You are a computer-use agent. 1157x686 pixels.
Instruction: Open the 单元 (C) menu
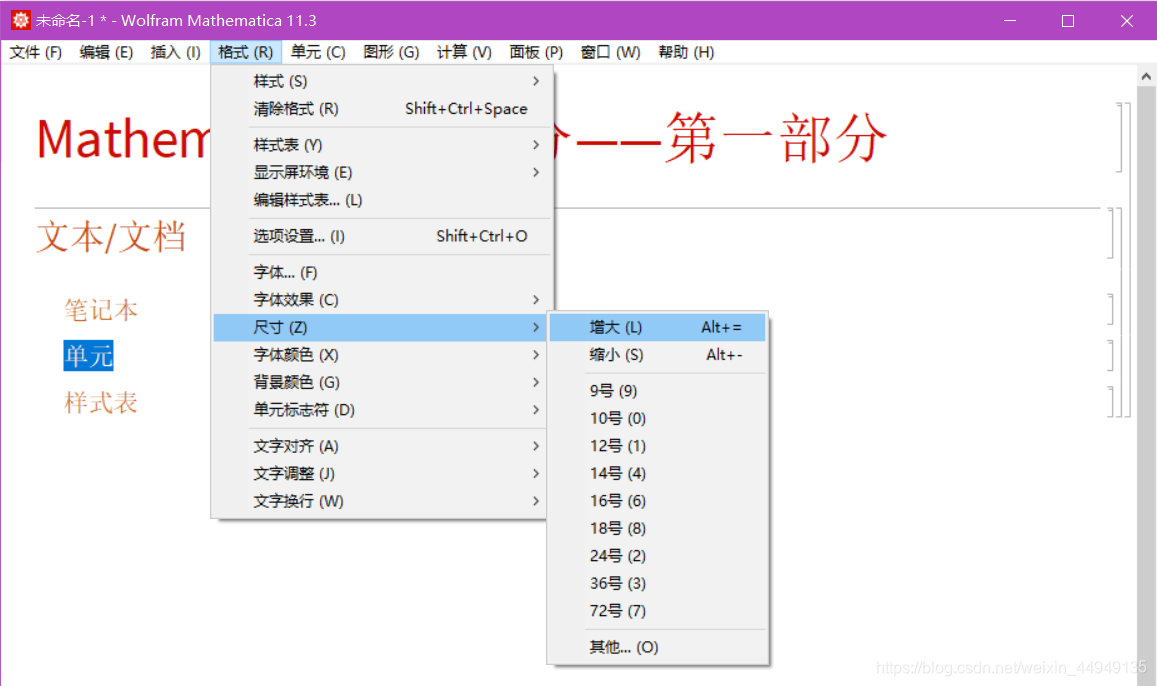[318, 52]
